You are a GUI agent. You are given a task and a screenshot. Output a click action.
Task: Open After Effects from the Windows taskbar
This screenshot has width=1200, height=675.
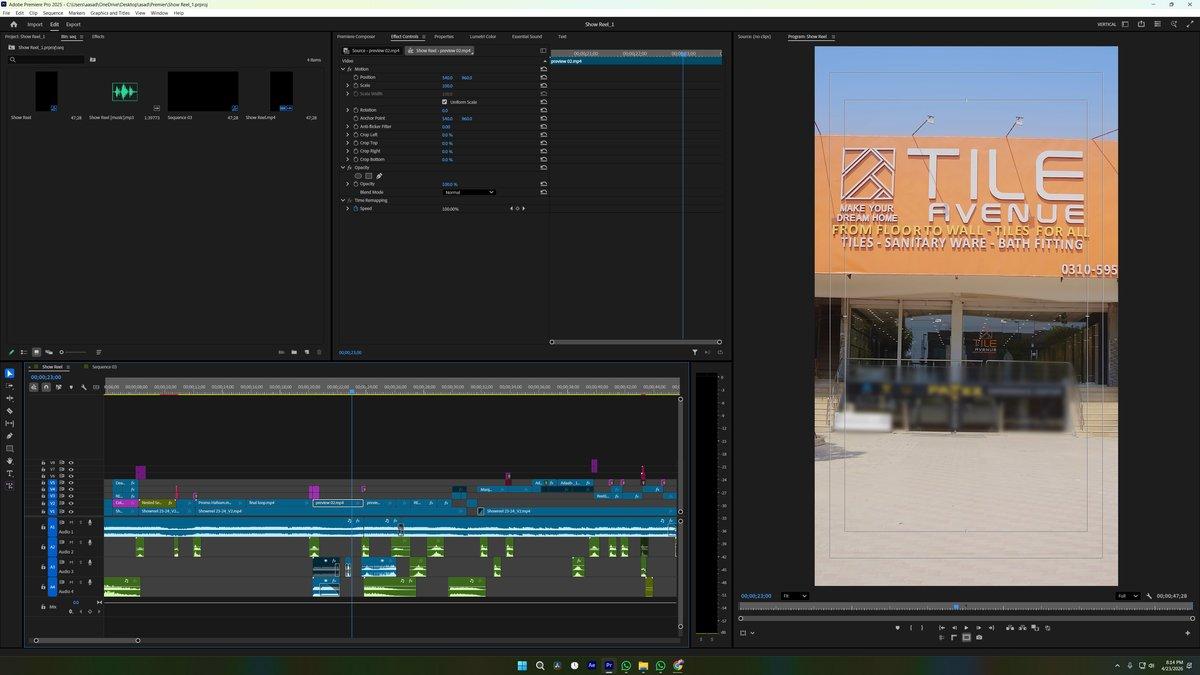[x=592, y=665]
